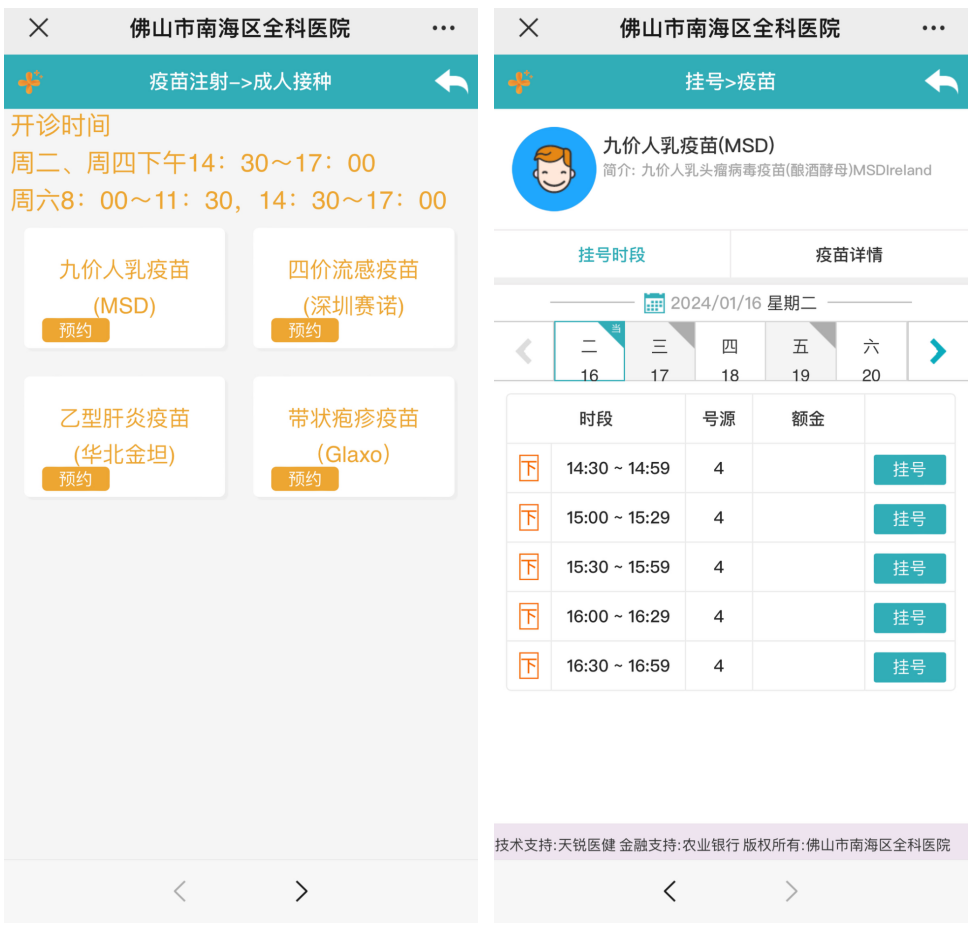Tap the back arrow in the 成人接种 header

coord(451,82)
